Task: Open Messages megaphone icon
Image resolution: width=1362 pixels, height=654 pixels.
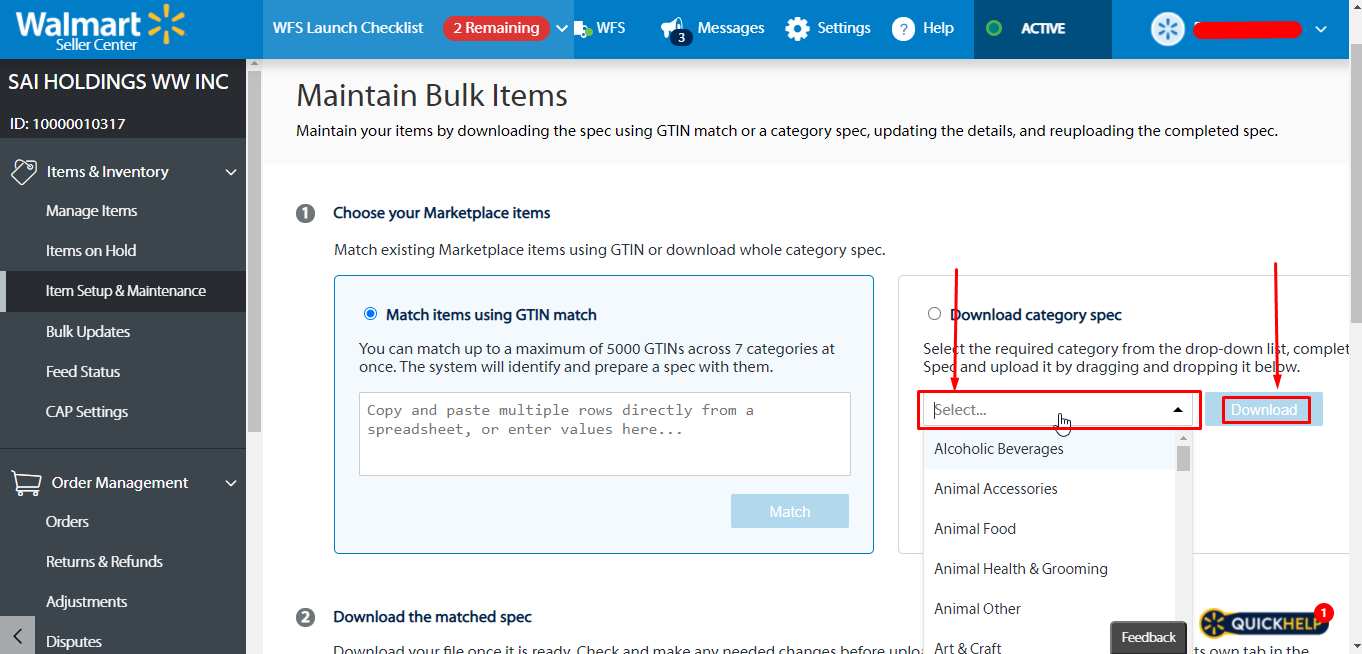Action: tap(674, 29)
